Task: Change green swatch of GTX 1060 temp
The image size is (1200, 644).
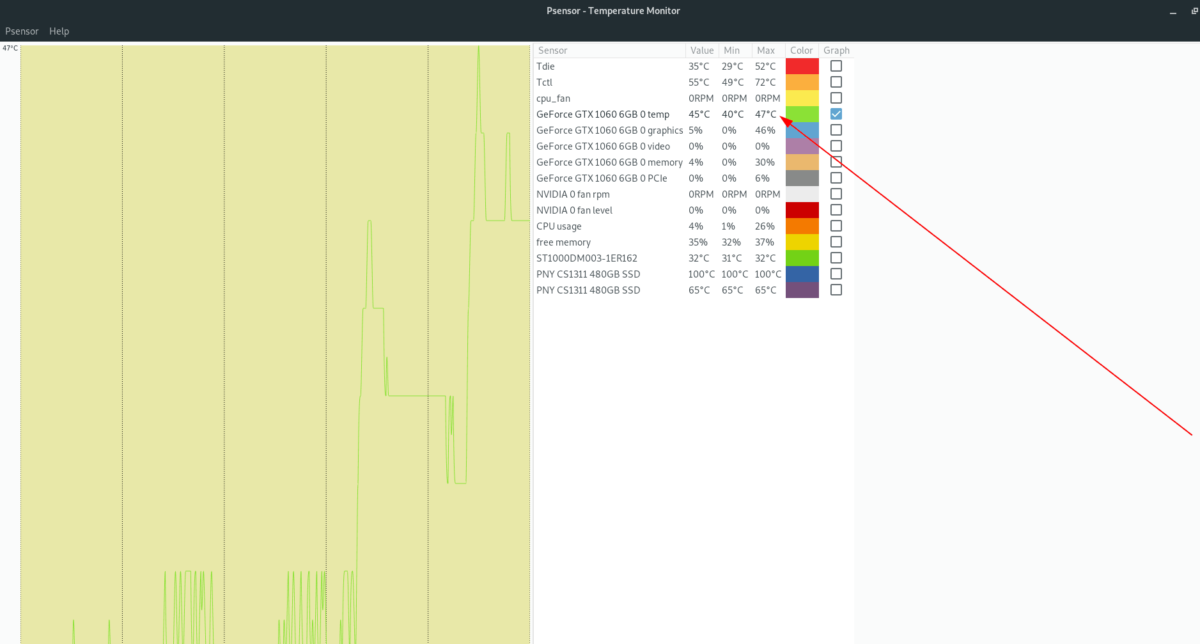Action: tap(802, 114)
